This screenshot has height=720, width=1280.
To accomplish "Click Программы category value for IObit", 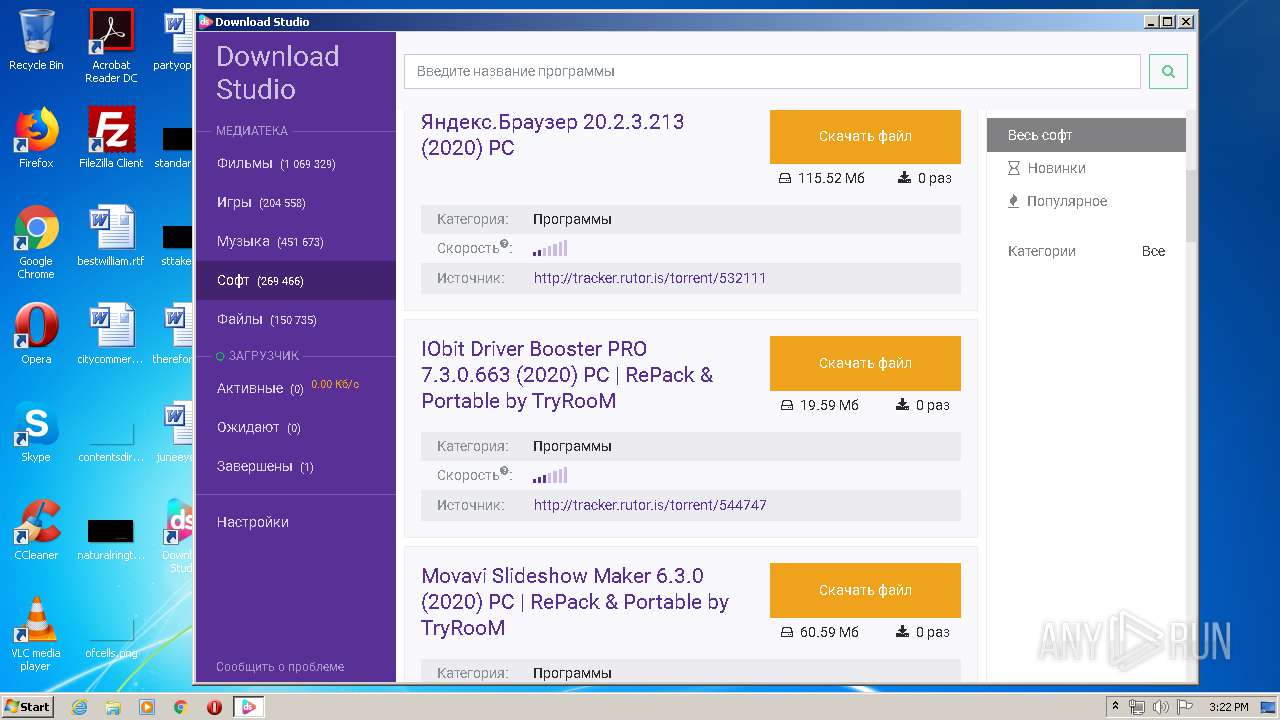I will click(x=572, y=446).
